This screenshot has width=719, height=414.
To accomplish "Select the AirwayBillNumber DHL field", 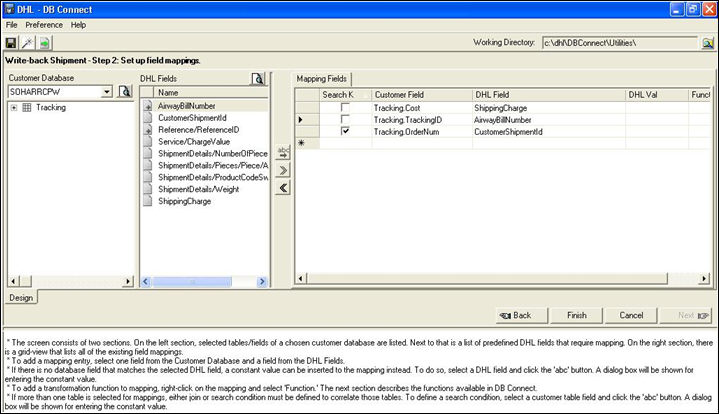I will tap(187, 106).
